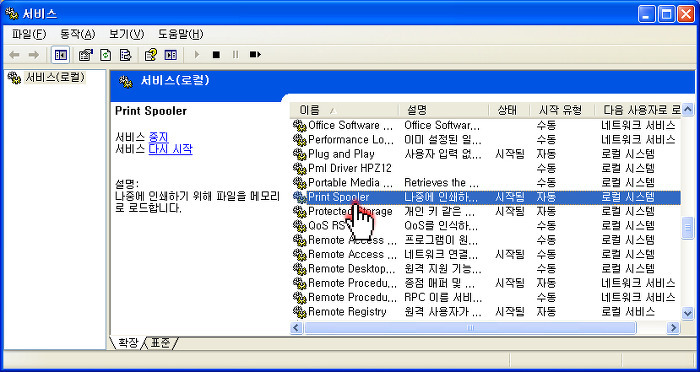Open the 보기(V) menu
Screen dimensions: 700x372
pos(126,34)
